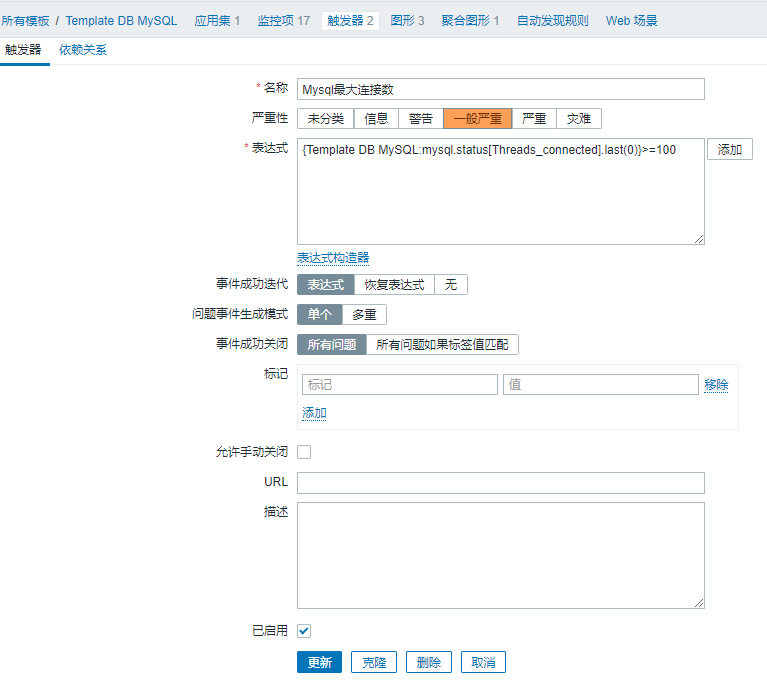Set severity to 严重
767x680 pixels.
[x=534, y=119]
